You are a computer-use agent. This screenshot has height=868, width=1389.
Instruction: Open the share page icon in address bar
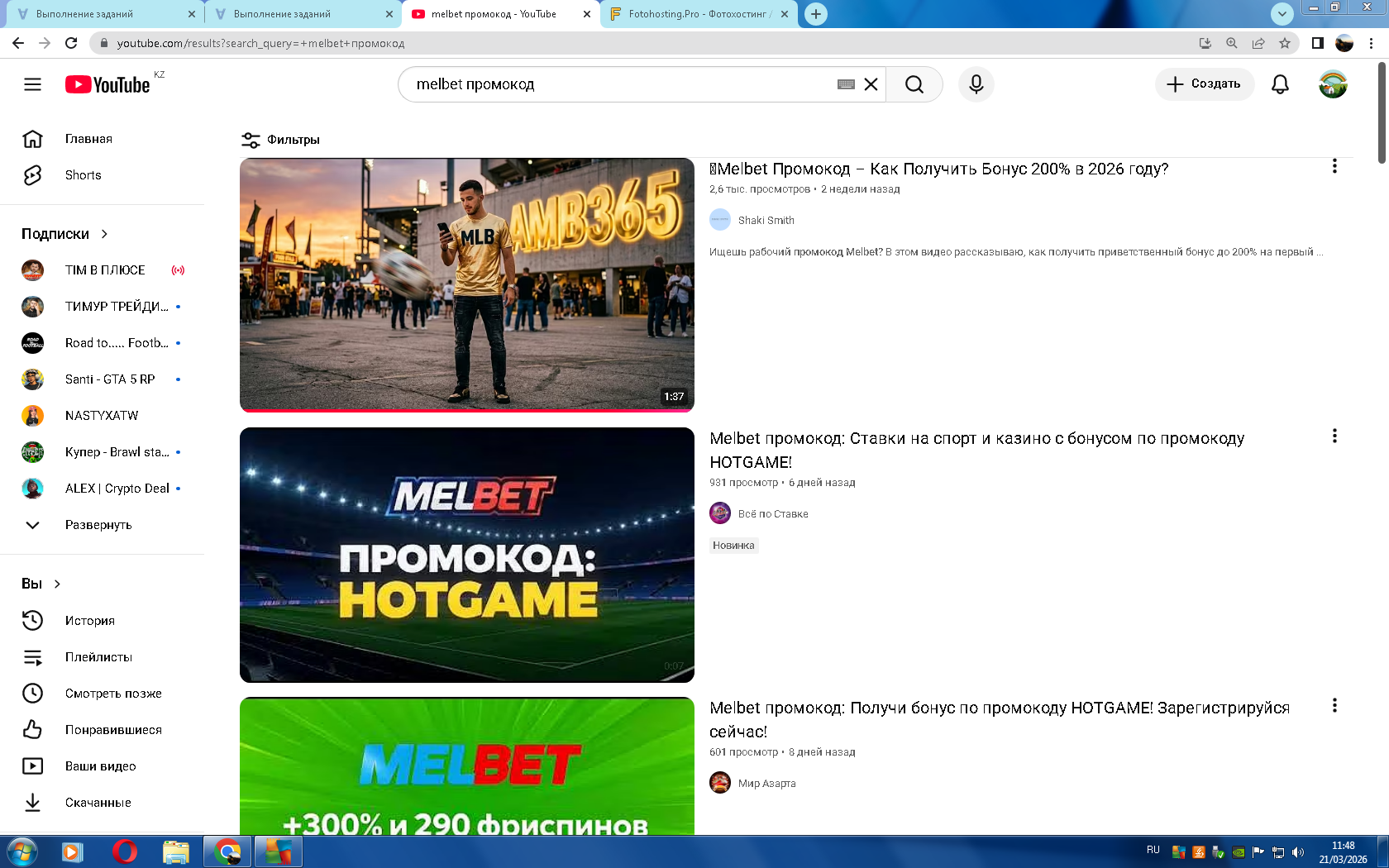[x=1258, y=43]
